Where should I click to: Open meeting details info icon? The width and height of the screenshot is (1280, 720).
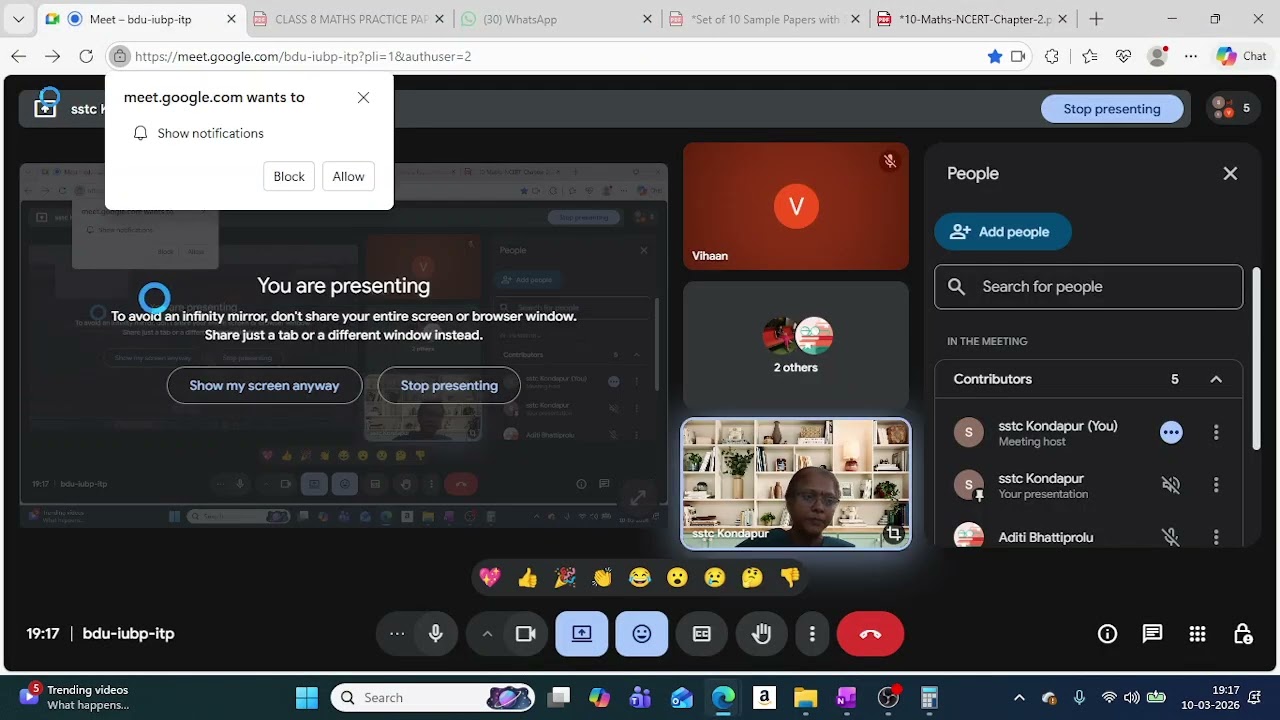tap(1107, 634)
